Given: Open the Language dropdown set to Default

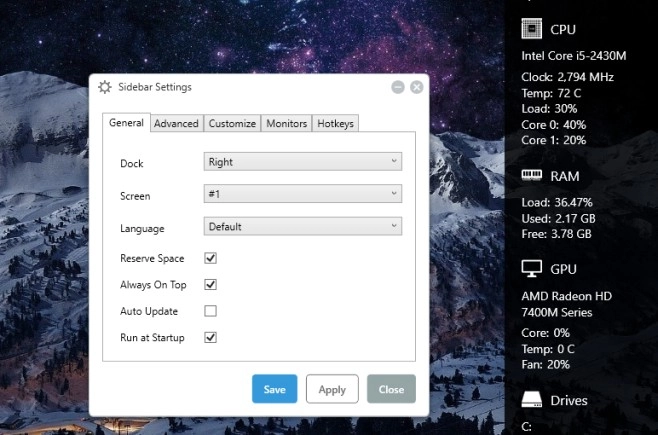Looking at the screenshot, I should pos(303,226).
